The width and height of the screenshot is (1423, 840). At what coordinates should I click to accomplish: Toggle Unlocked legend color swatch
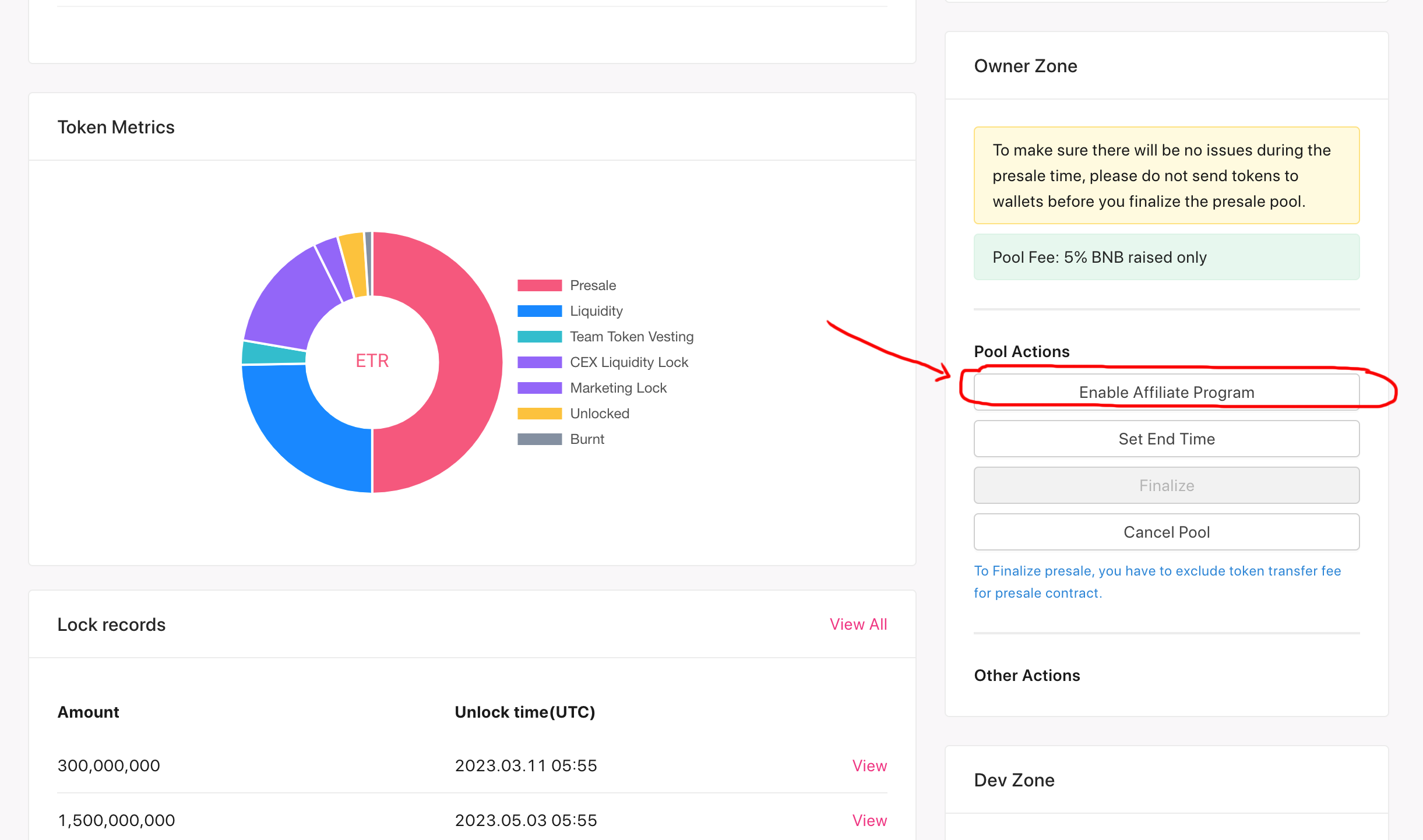tap(540, 414)
